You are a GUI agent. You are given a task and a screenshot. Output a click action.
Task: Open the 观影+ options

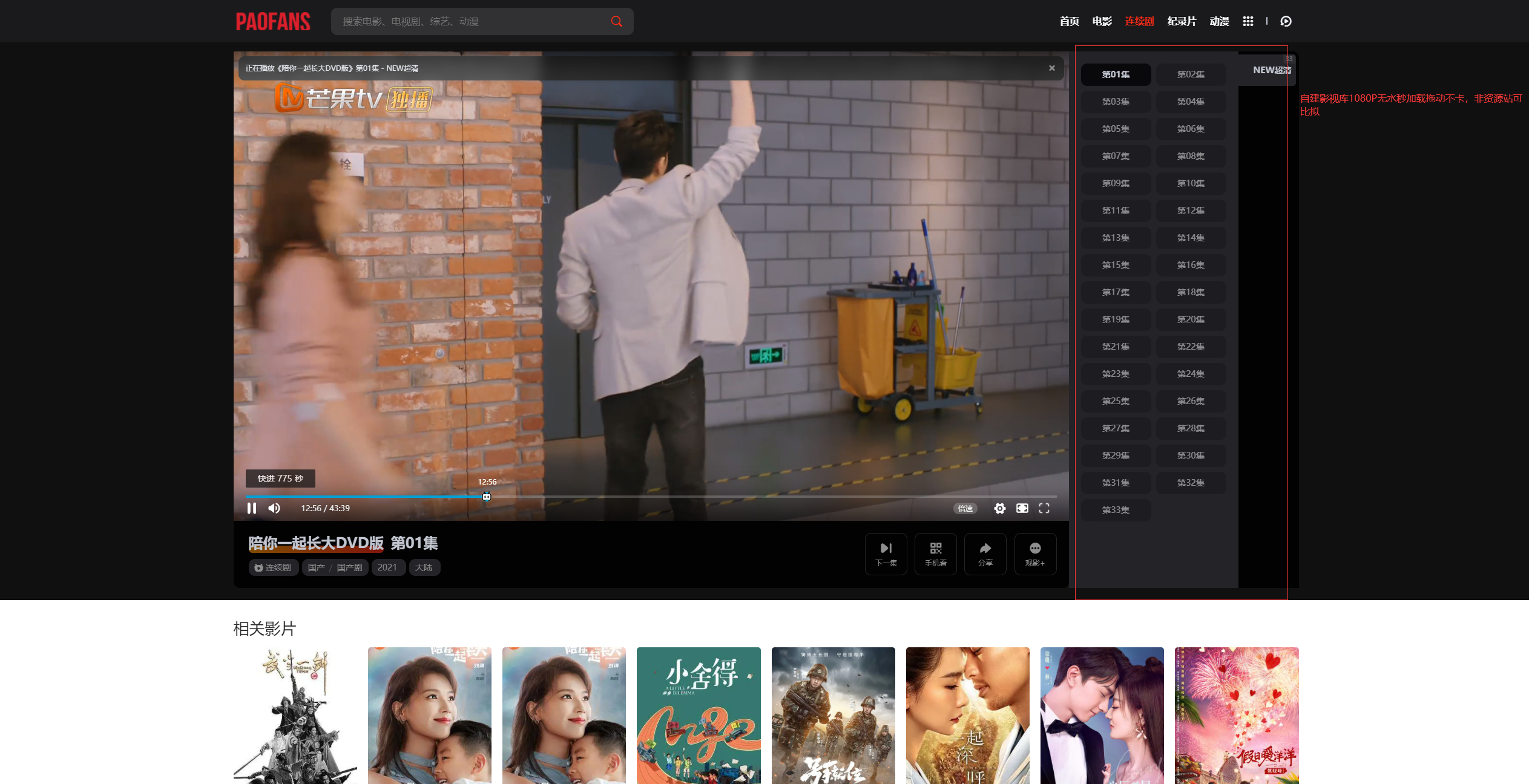tap(1035, 554)
